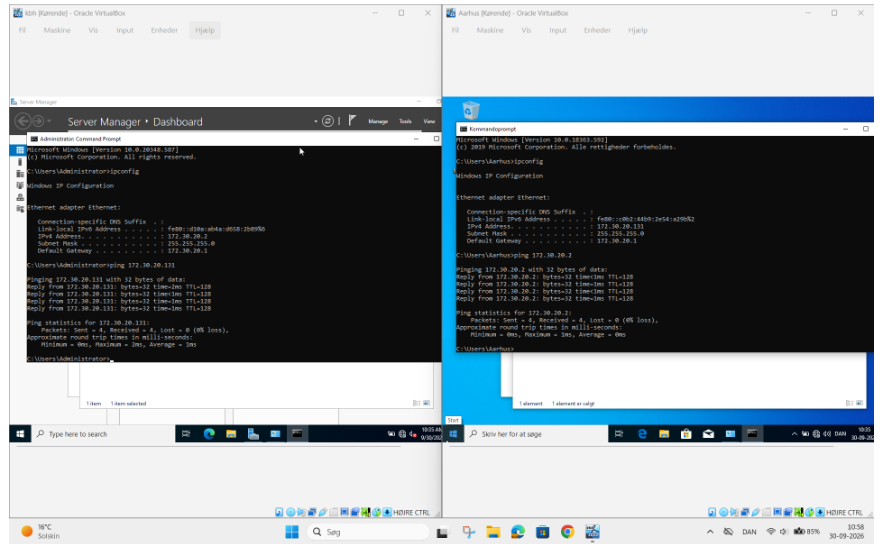This screenshot has height=551, width=886.
Task: Click the host battery indicator showing 85%
Action: click(807, 532)
